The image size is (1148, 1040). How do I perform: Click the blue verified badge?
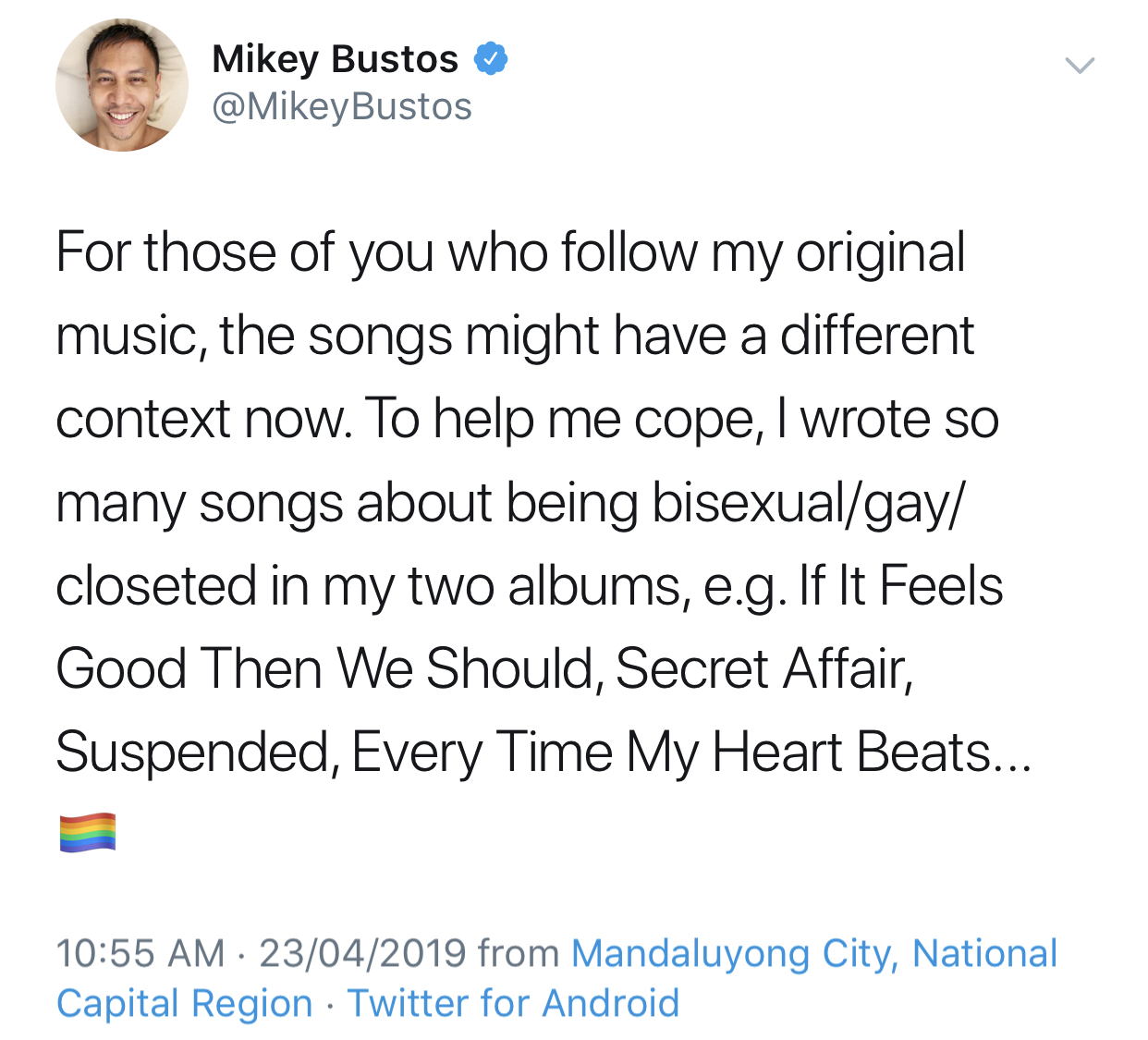pos(491,59)
